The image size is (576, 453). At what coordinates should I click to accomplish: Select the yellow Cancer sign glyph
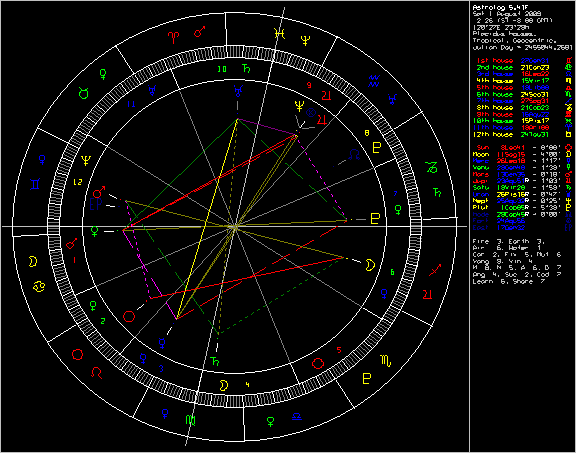click(x=39, y=287)
